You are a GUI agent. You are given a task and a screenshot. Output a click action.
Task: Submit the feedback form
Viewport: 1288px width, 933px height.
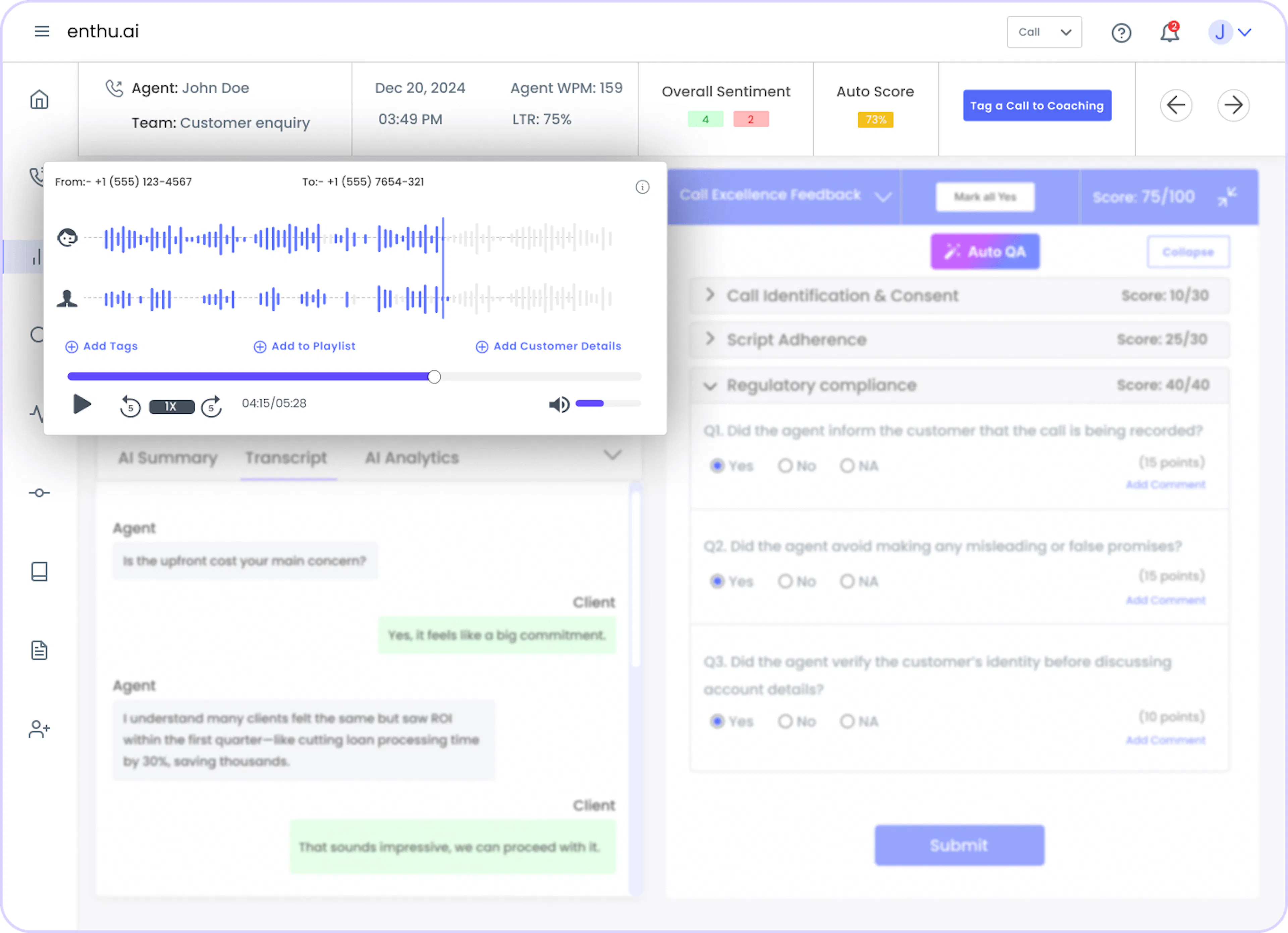[x=959, y=845]
